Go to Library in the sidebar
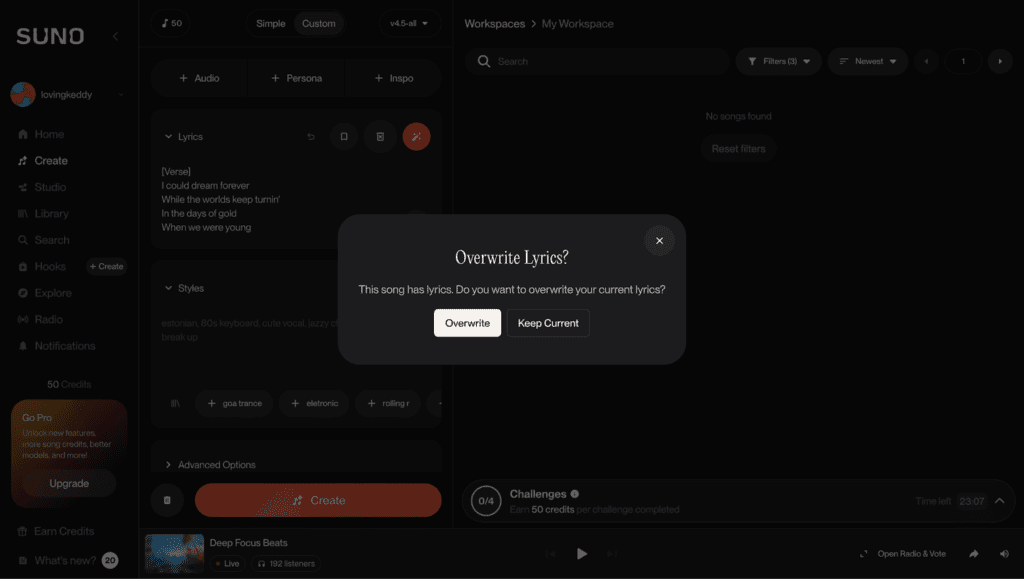This screenshot has height=579, width=1024. point(51,214)
